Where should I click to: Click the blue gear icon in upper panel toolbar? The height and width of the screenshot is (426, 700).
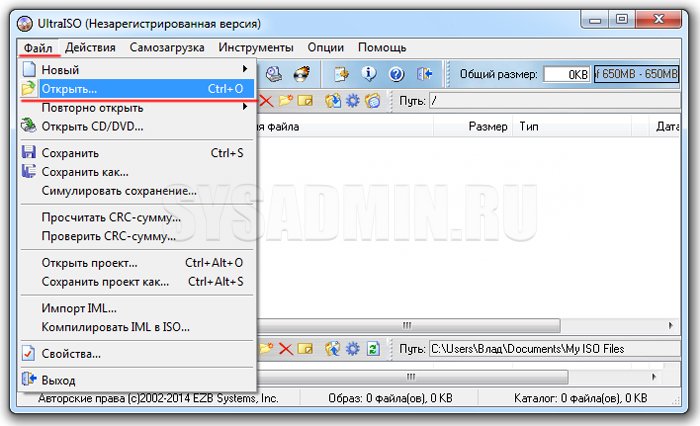click(352, 101)
